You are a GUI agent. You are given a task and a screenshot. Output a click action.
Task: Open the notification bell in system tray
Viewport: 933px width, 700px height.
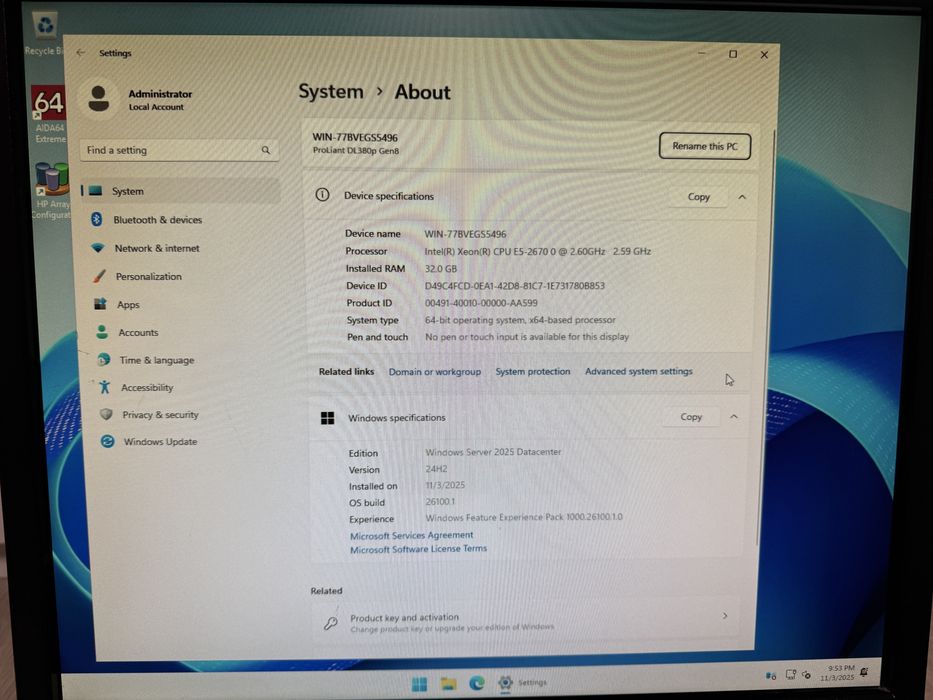click(865, 672)
